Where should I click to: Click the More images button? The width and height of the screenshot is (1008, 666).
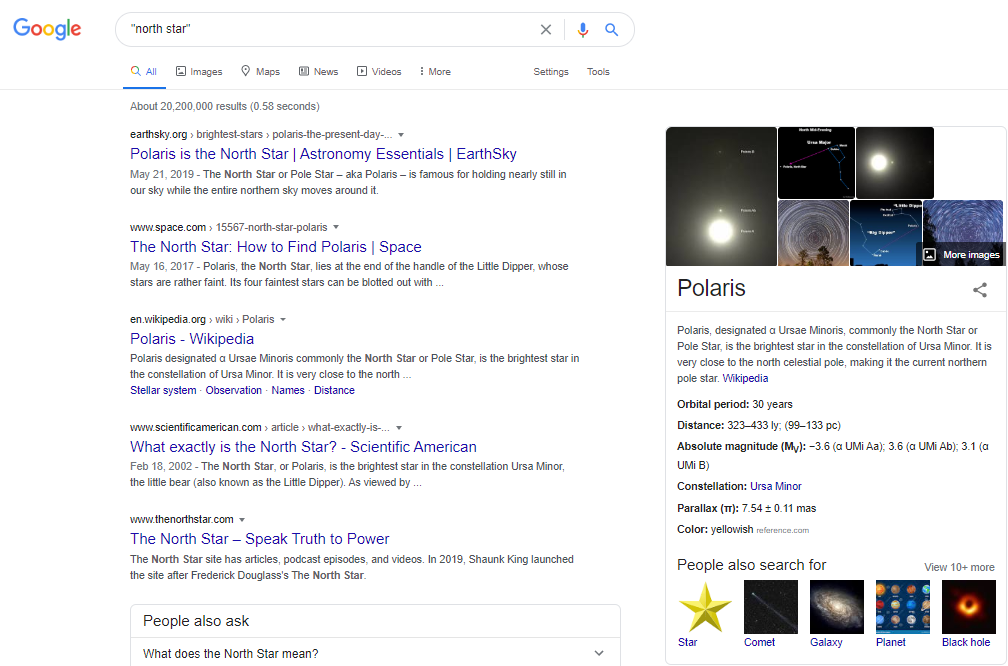pos(961,255)
